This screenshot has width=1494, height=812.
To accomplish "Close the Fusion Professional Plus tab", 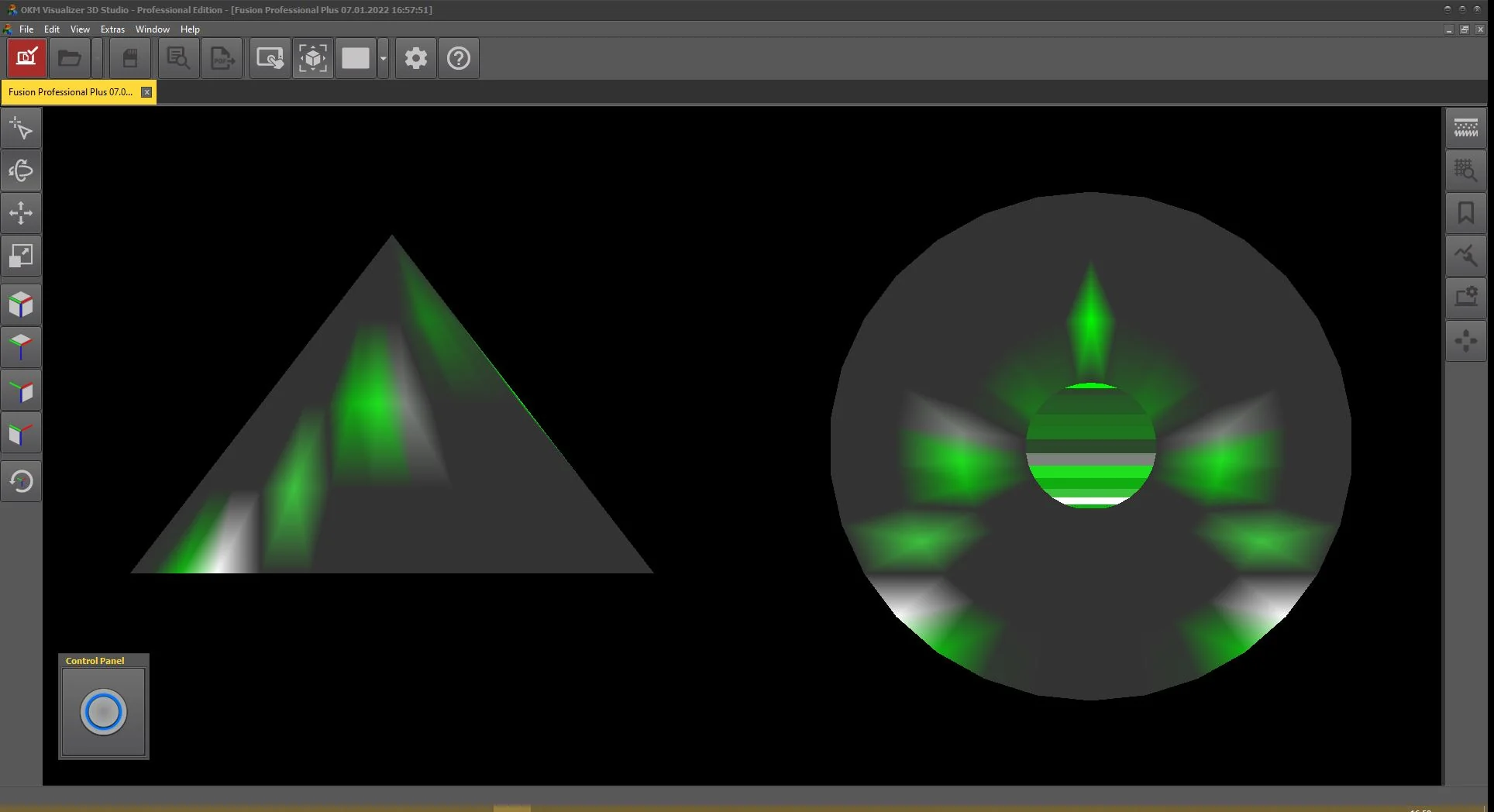I will coord(146,92).
